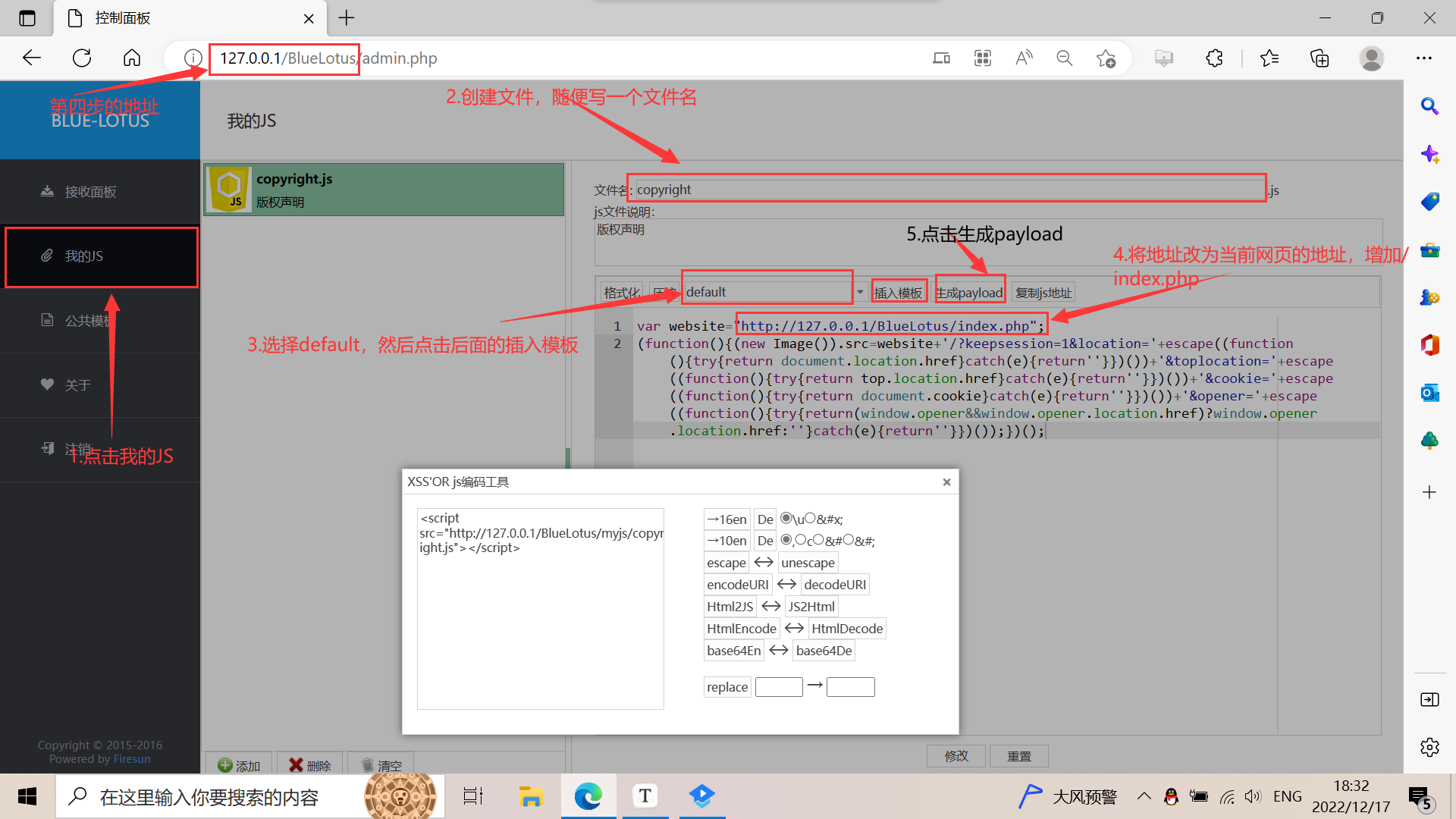Click the HtmlDecode button

coord(847,629)
